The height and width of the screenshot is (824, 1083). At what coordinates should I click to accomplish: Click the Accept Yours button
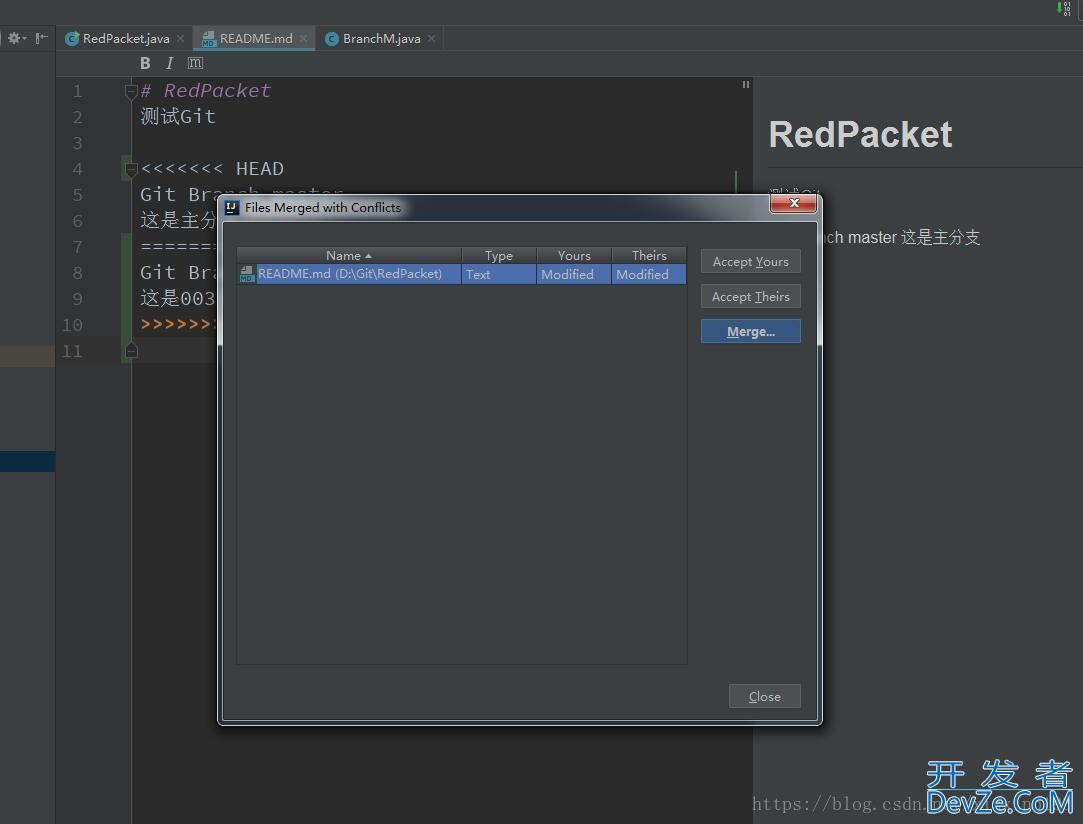[x=750, y=262]
